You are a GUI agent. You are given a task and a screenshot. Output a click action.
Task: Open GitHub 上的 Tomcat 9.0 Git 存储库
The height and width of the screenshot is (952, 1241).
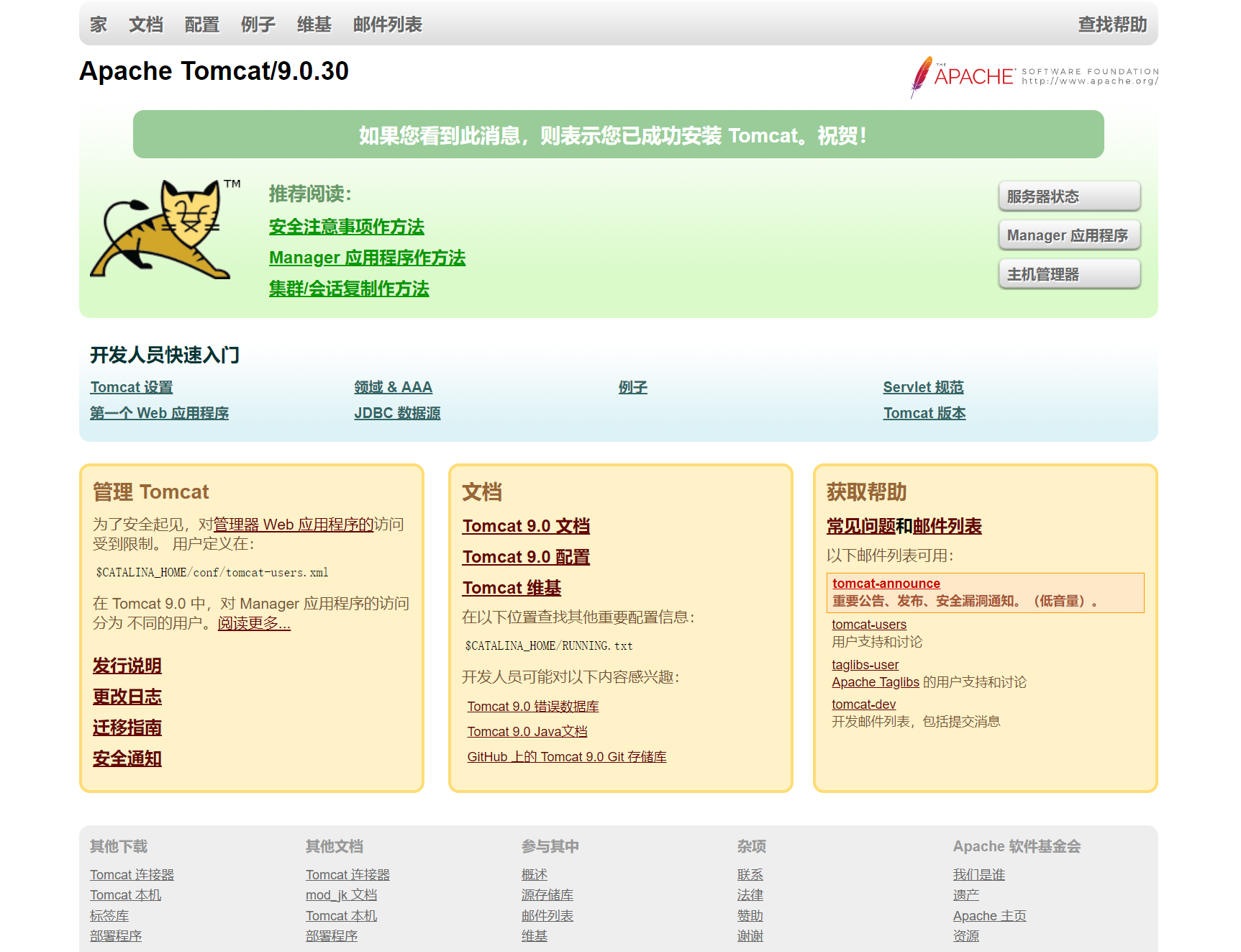click(x=566, y=756)
